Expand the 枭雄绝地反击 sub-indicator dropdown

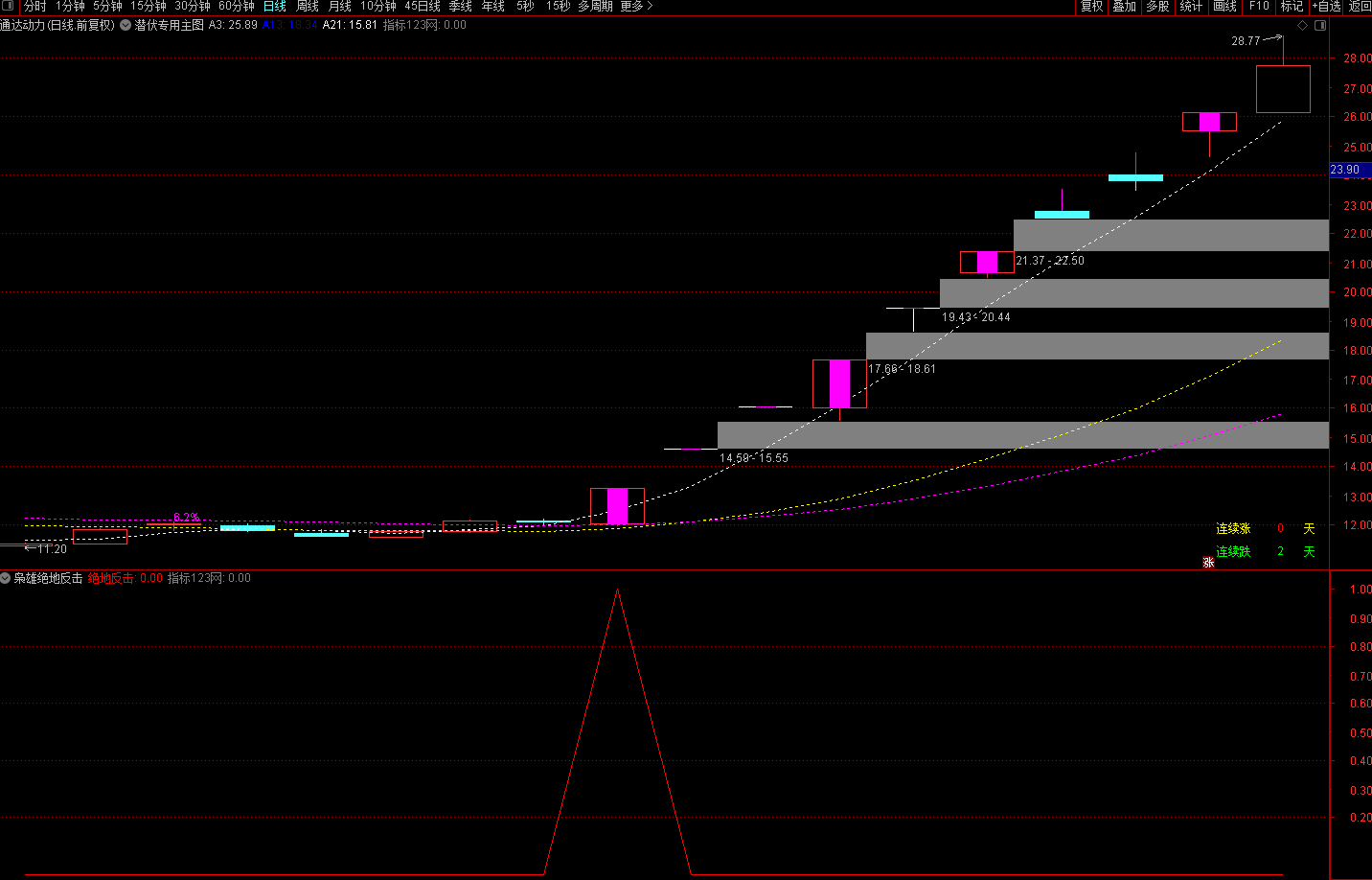tap(6, 578)
